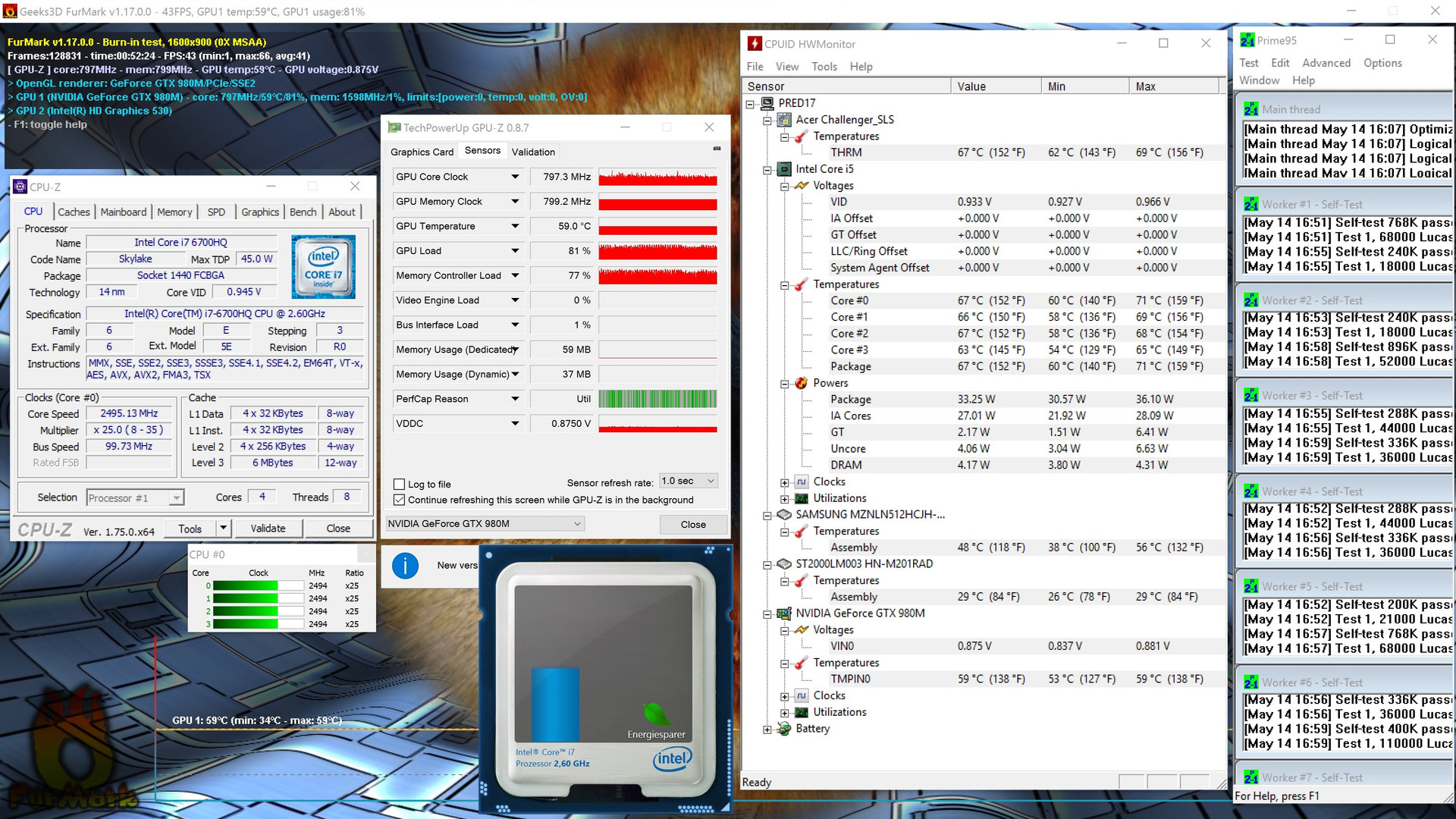Click the Utilizations icon under Intel Core i5

tap(801, 499)
